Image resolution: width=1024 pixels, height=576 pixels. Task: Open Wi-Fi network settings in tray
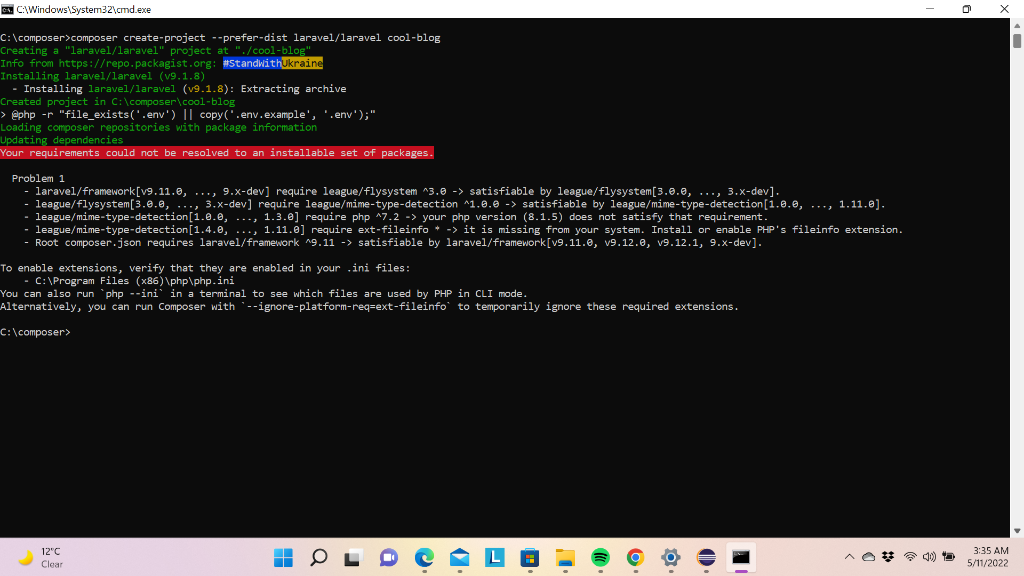(x=910, y=557)
